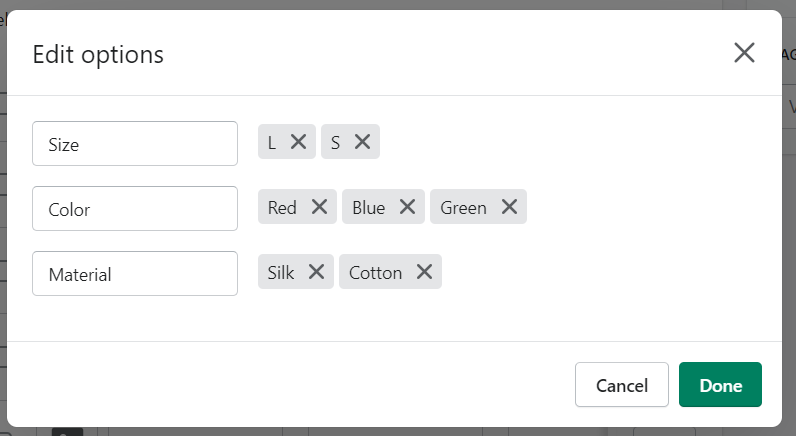The height and width of the screenshot is (436, 796).
Task: Delete the Cotton material option
Action: [x=424, y=272]
